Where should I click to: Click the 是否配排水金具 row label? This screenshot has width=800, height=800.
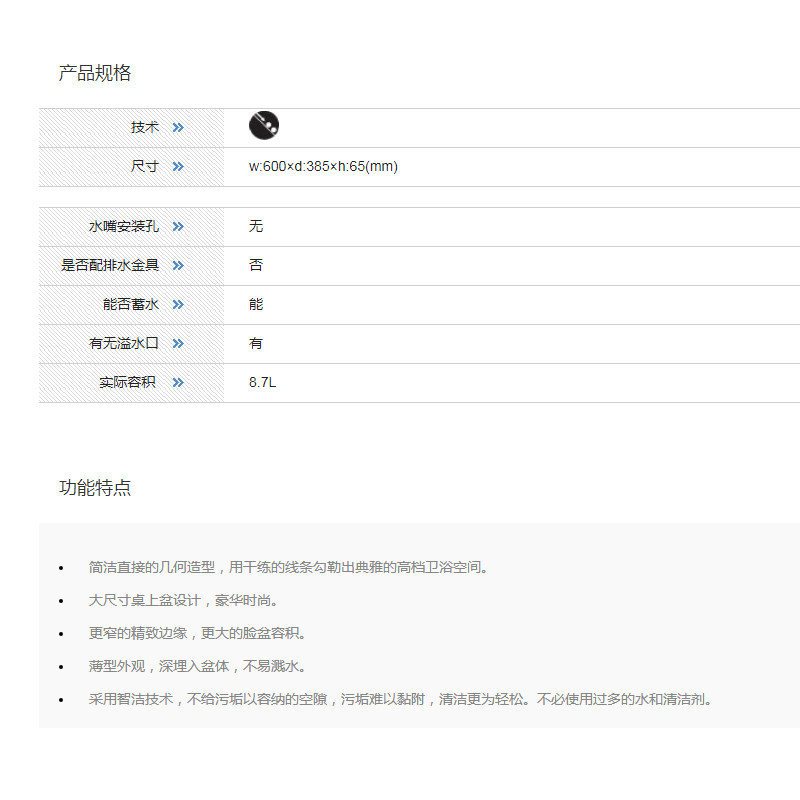(110, 265)
